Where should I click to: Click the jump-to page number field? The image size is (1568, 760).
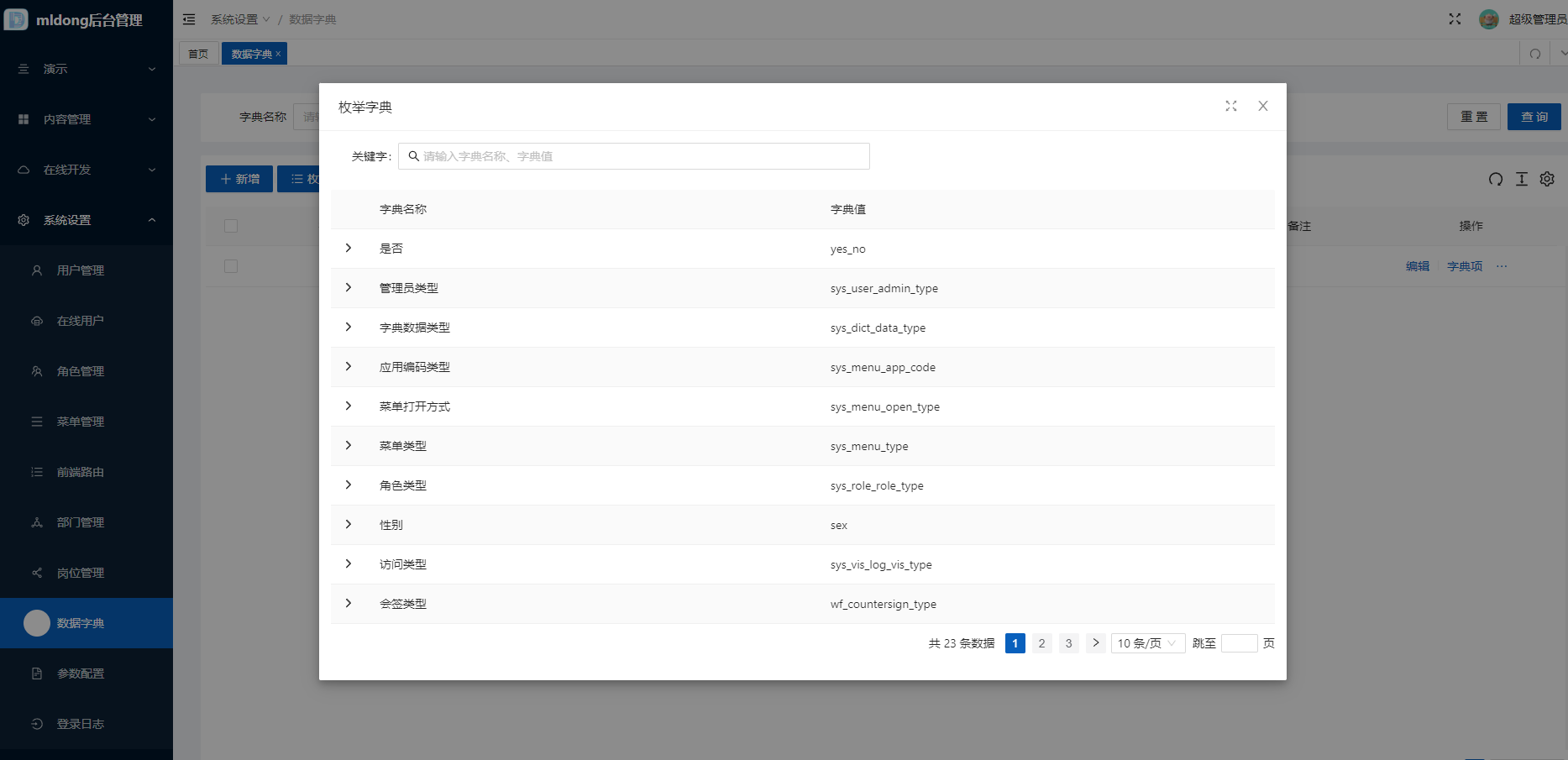click(x=1239, y=643)
